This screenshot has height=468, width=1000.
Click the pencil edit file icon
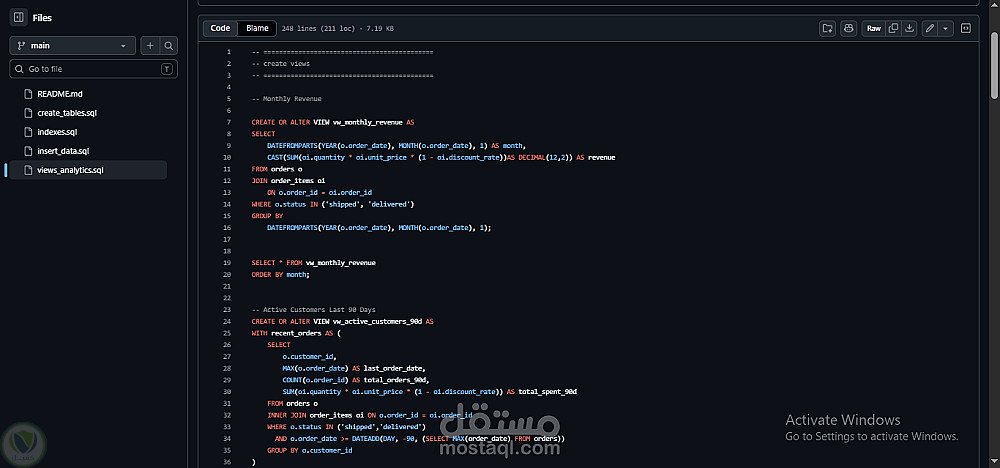point(930,28)
